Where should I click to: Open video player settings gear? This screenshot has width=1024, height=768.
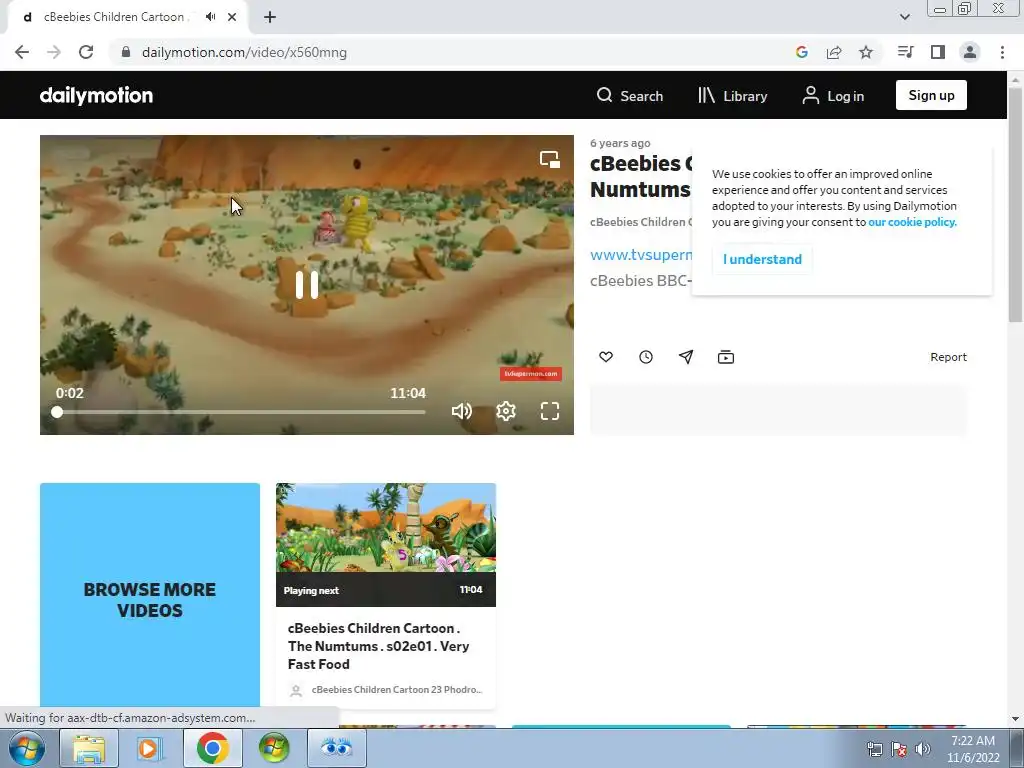tap(505, 411)
